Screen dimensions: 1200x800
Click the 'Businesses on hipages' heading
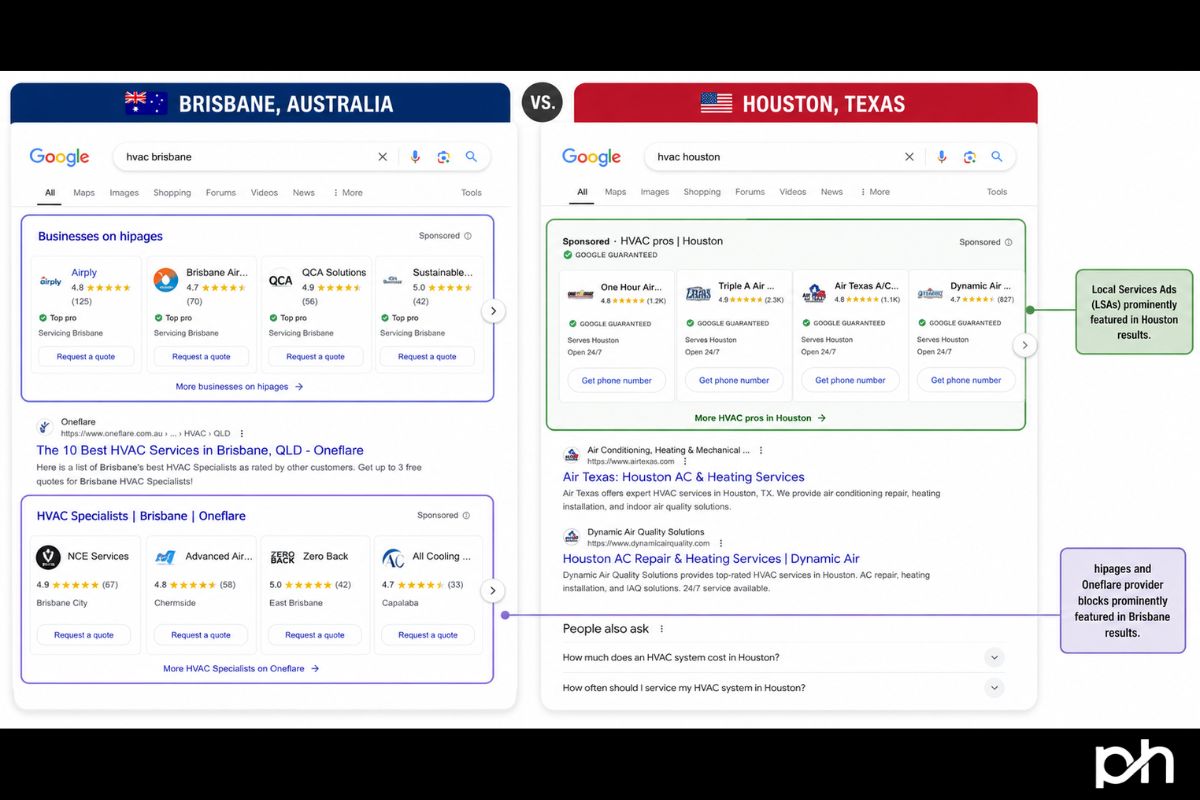[100, 236]
